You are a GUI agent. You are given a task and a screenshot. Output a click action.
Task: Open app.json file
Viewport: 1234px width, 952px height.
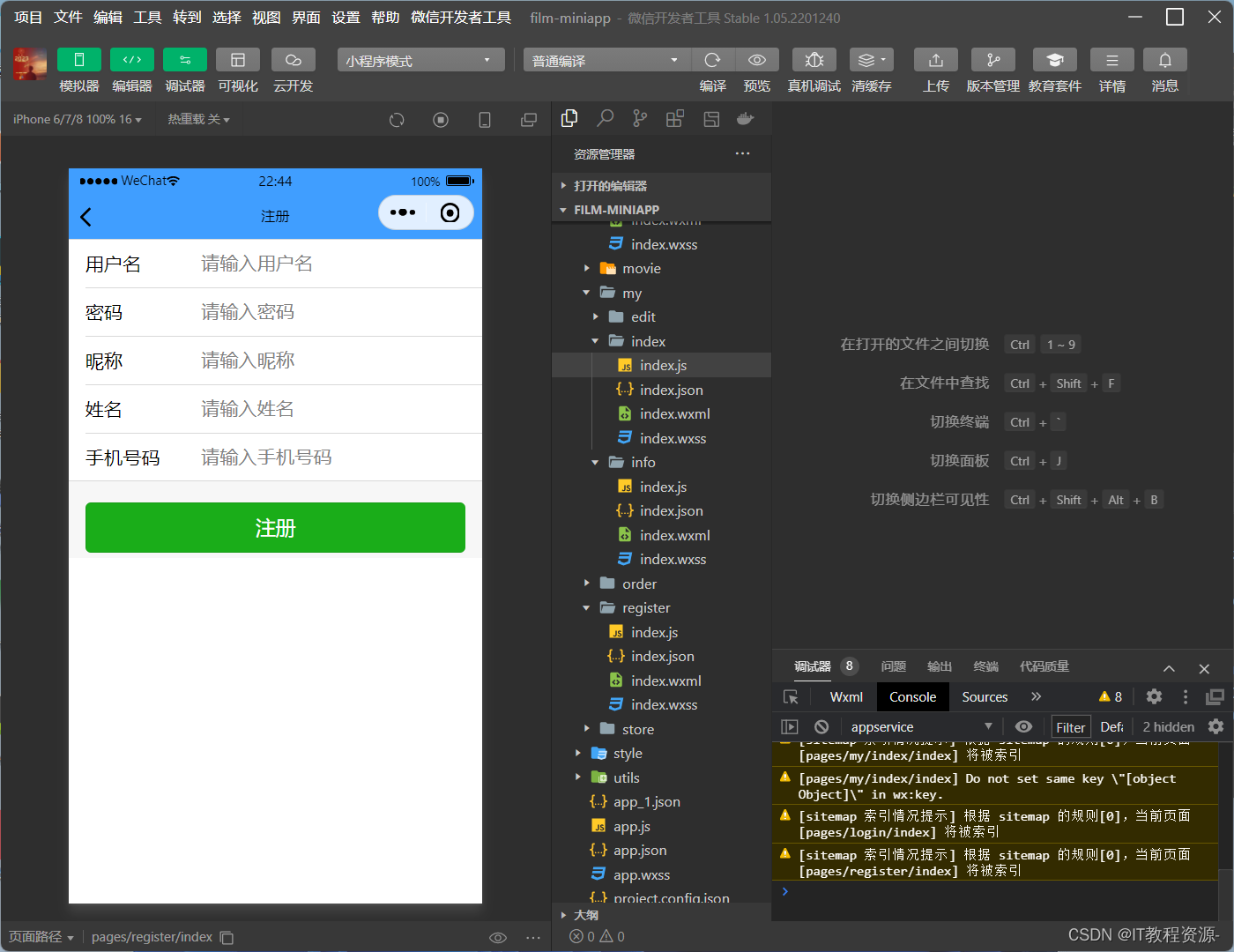661,850
